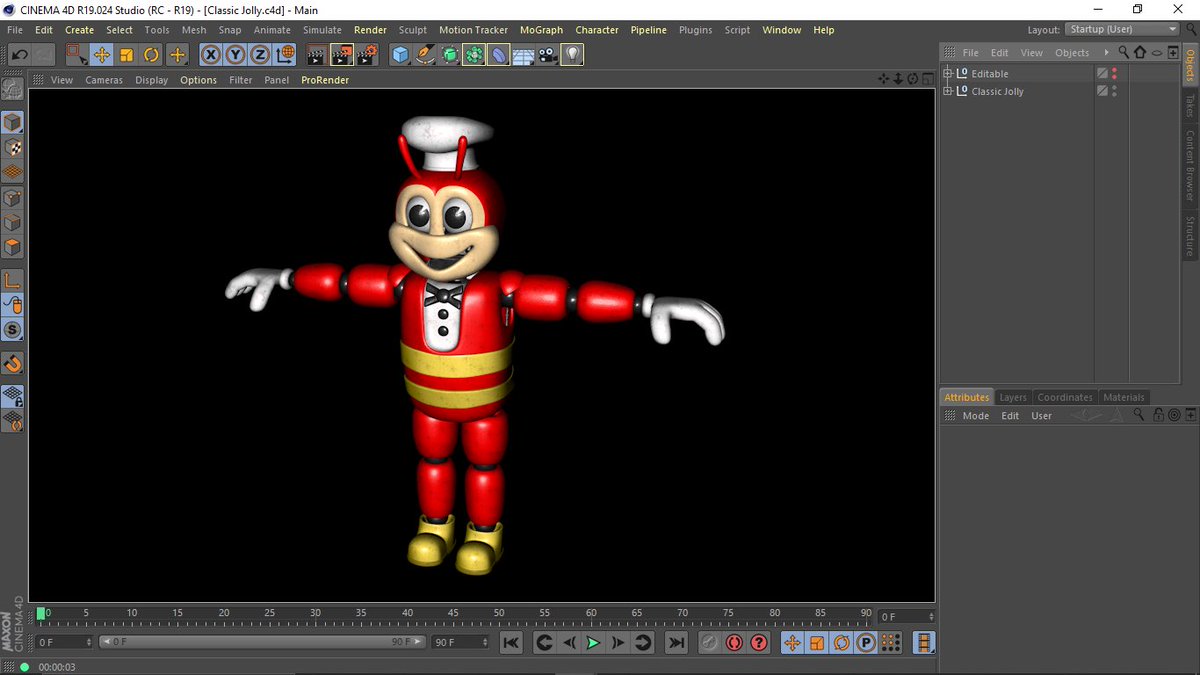Switch to the Materials tab
The width and height of the screenshot is (1200, 675).
pyautogui.click(x=1124, y=397)
